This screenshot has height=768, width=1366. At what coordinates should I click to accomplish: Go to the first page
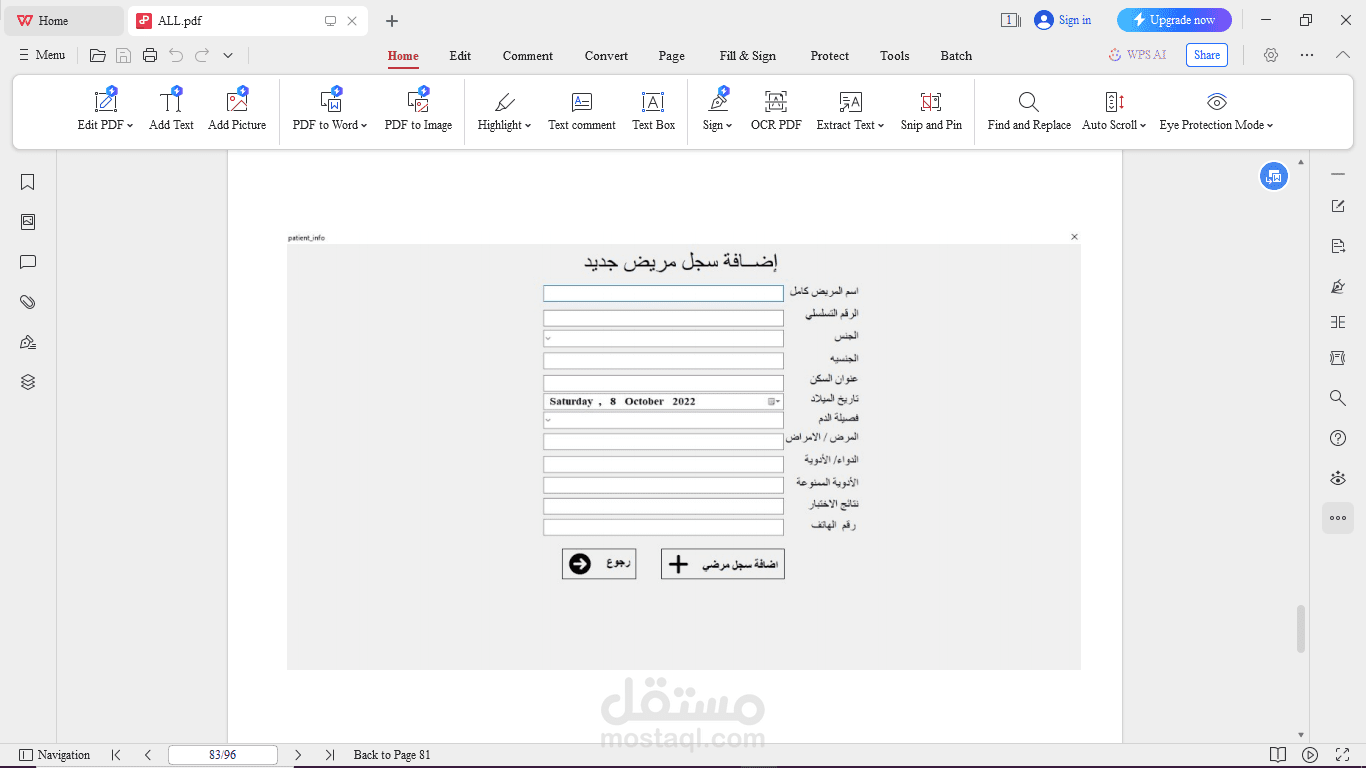[116, 755]
